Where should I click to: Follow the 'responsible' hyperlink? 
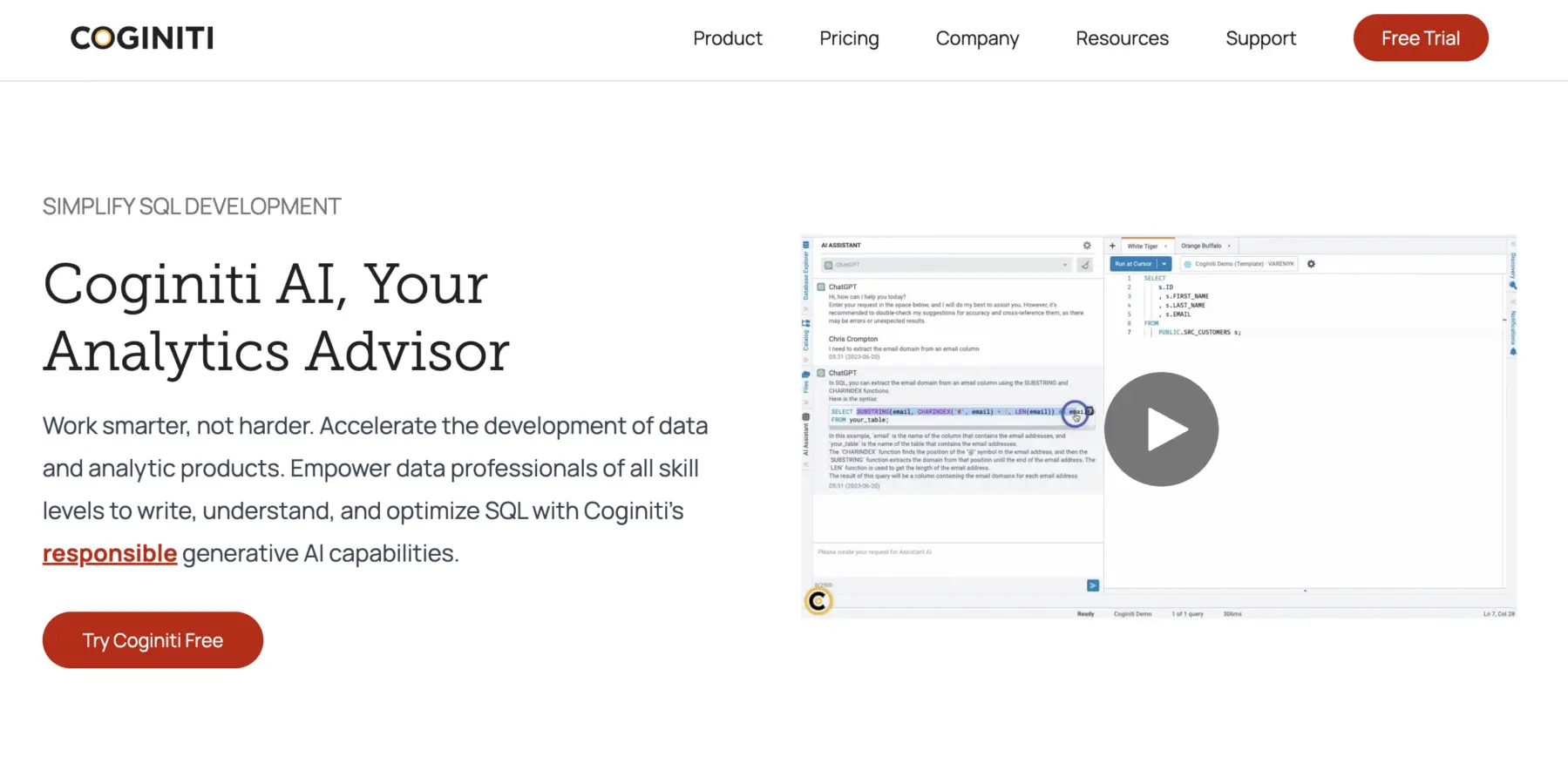[x=110, y=553]
